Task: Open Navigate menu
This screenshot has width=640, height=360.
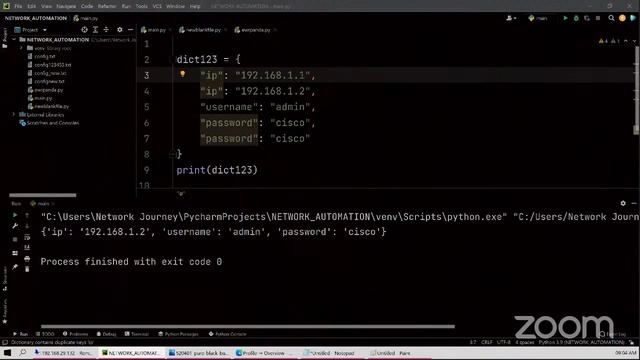Action: tap(66, 6)
